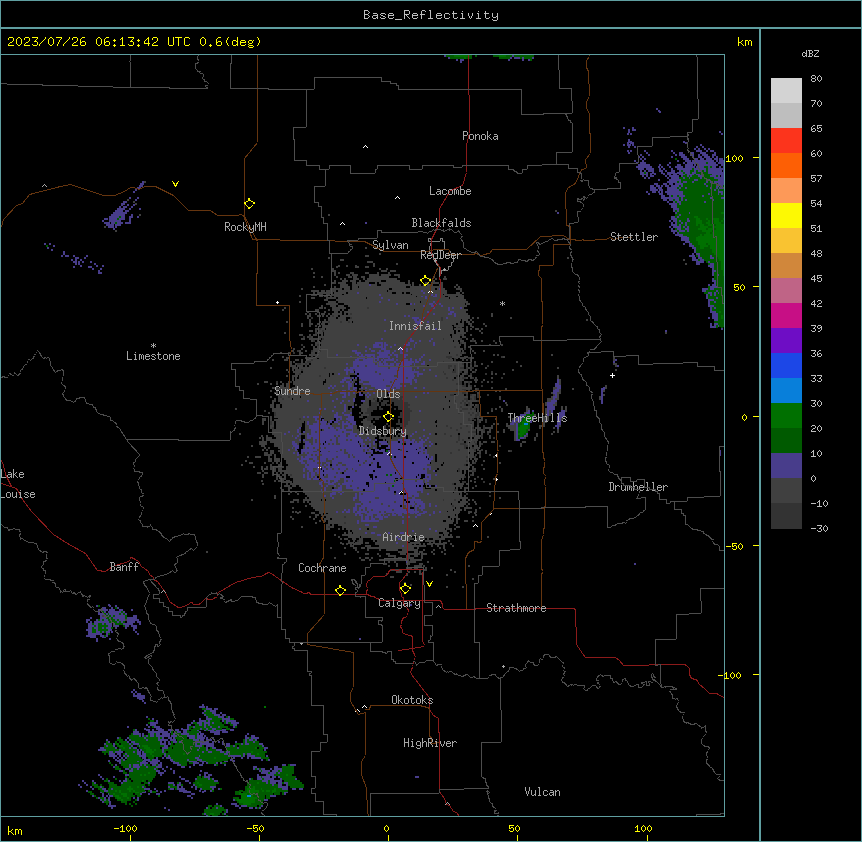
Task: Click the white 80 dBZ legend swatch
Action: pos(786,91)
